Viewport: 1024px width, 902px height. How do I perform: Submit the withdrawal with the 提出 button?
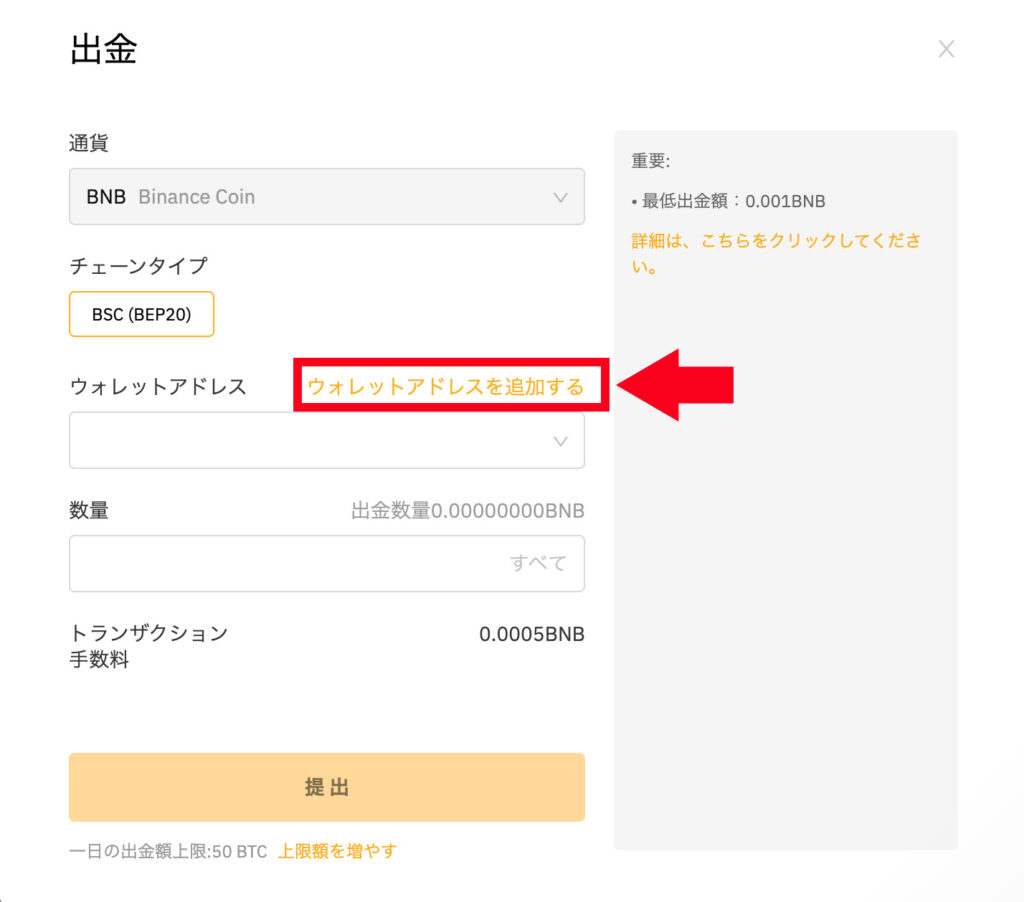[x=327, y=787]
